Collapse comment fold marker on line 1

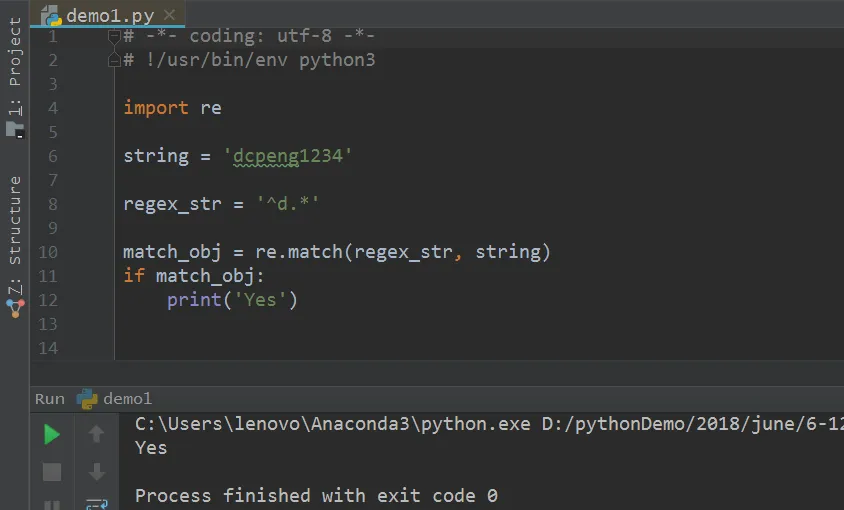(114, 37)
